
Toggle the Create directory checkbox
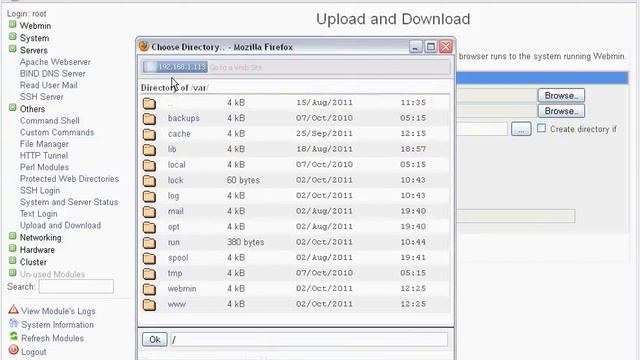[541, 128]
